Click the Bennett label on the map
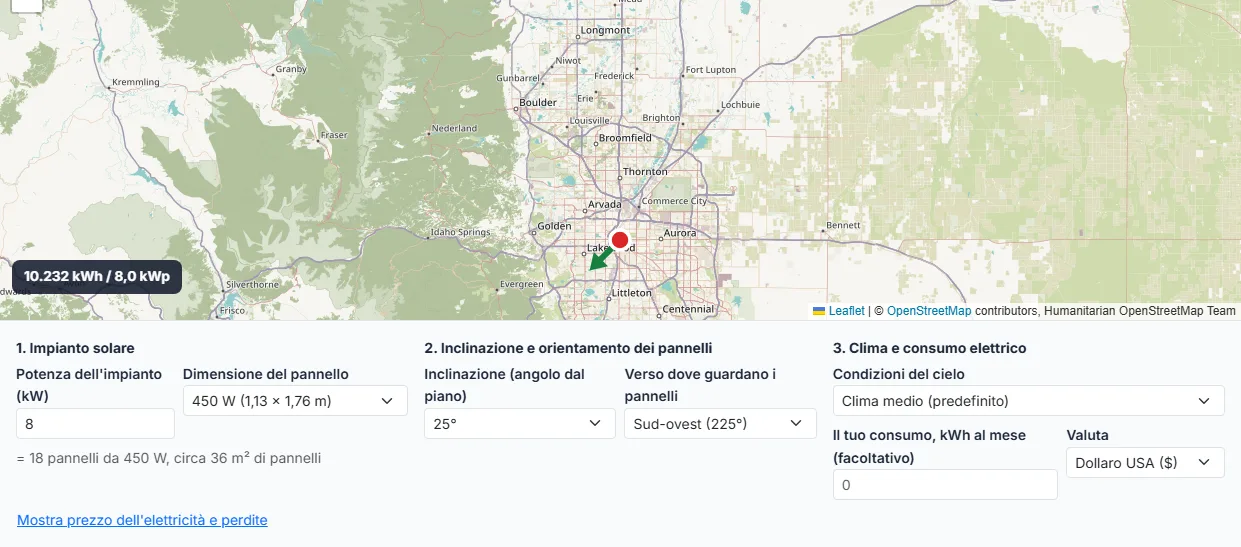Viewport: 1241px width, 547px height. point(844,226)
